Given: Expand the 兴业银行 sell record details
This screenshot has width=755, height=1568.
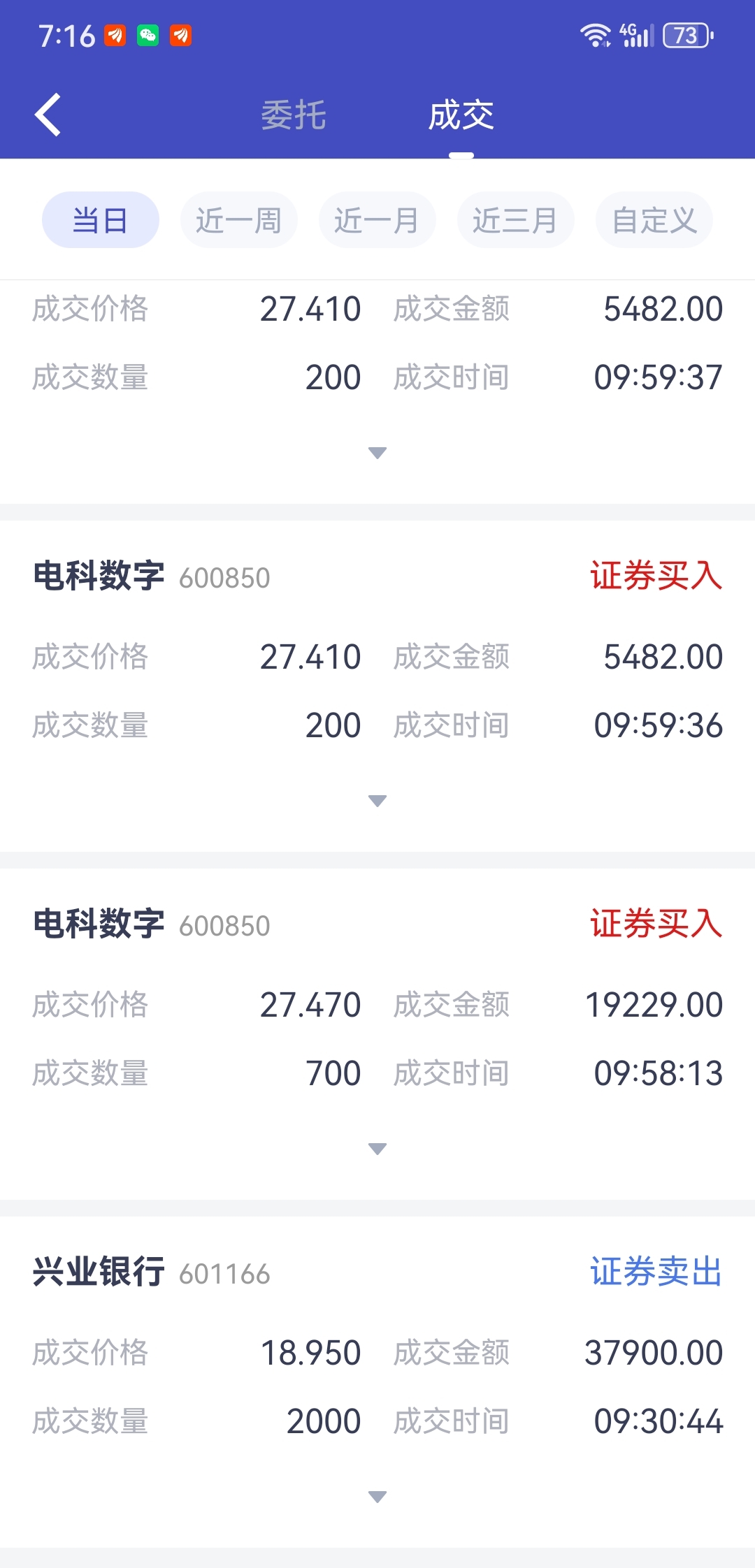Looking at the screenshot, I should coord(377,1497).
